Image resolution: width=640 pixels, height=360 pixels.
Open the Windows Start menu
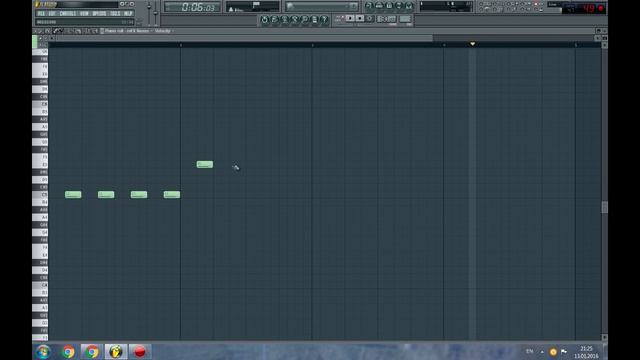point(43,351)
